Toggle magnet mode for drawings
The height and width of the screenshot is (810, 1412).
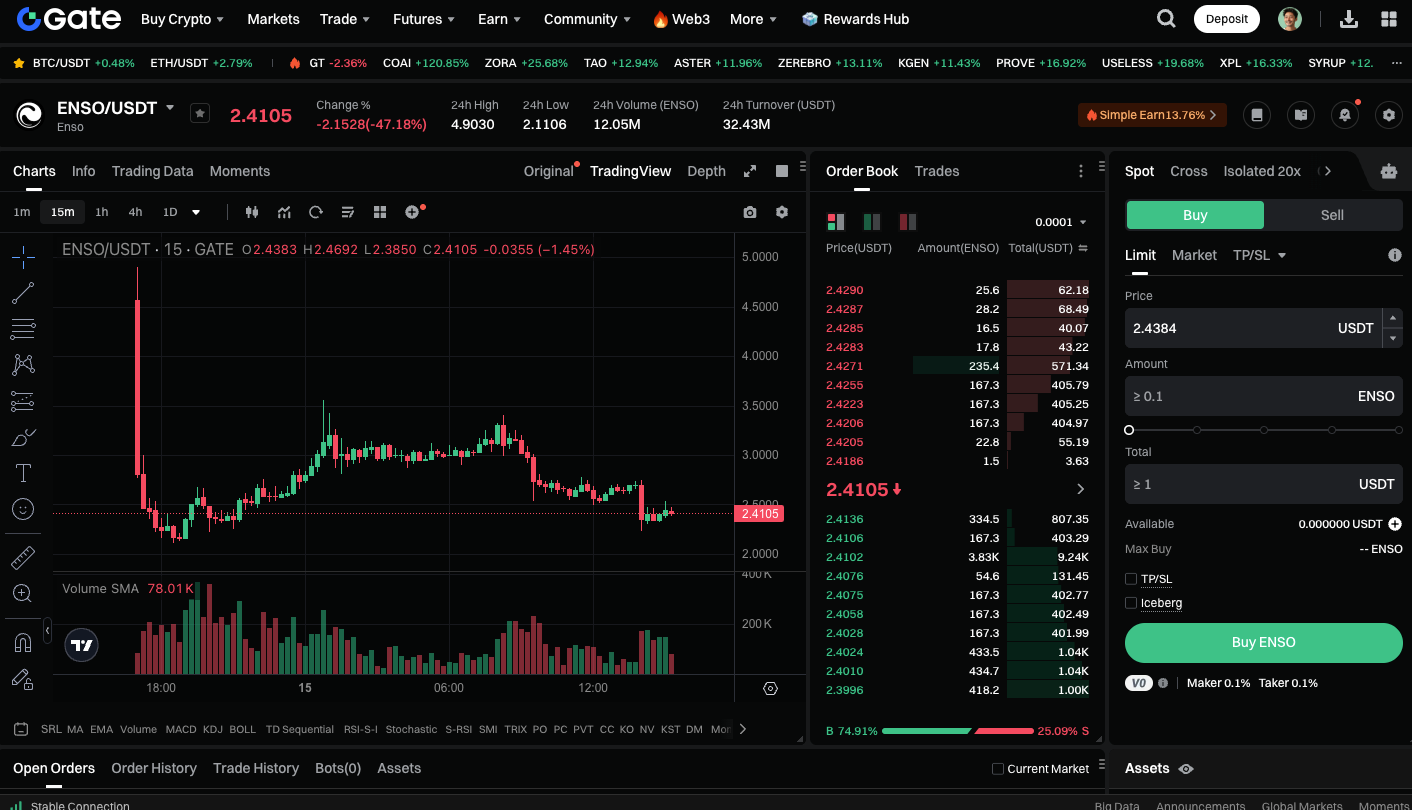[23, 642]
